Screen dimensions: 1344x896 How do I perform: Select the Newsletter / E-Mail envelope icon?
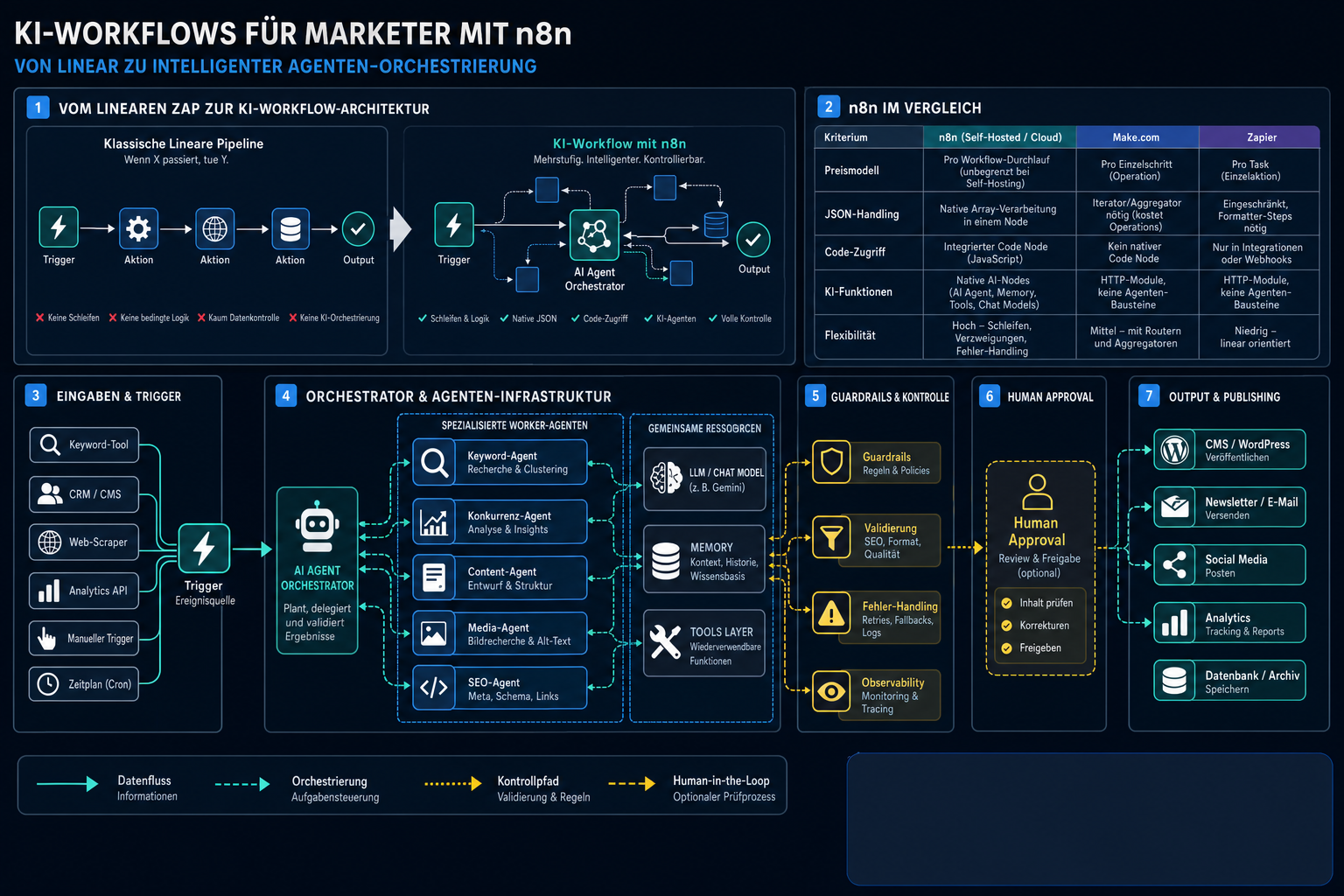point(1175,507)
